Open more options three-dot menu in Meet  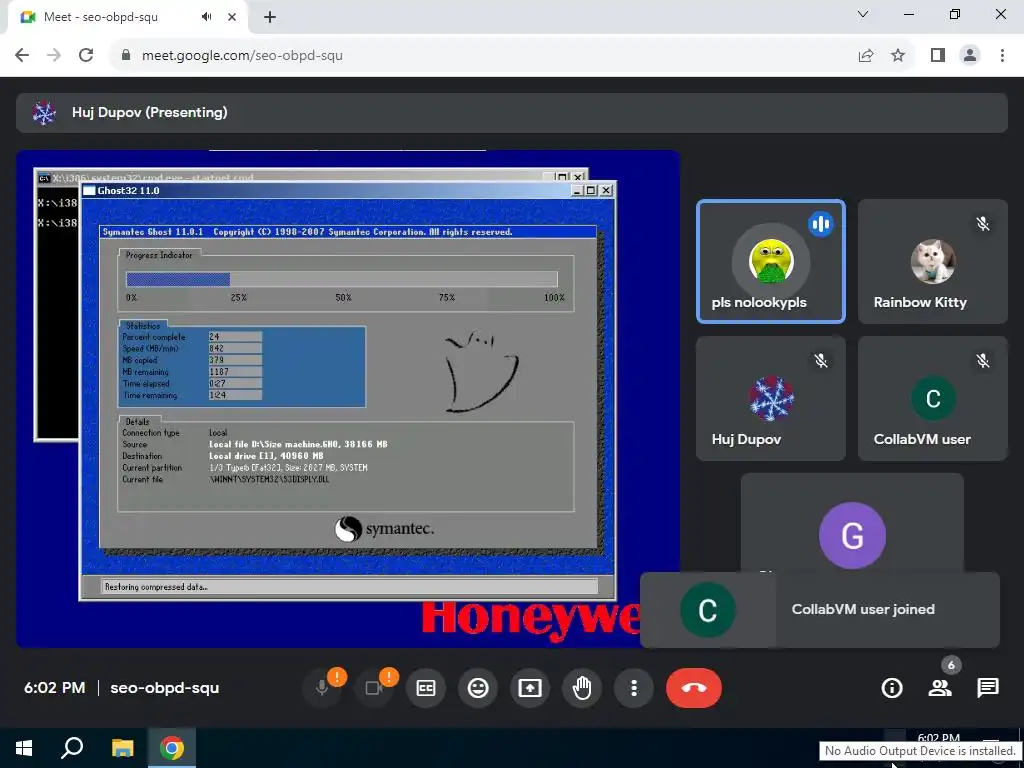click(633, 688)
